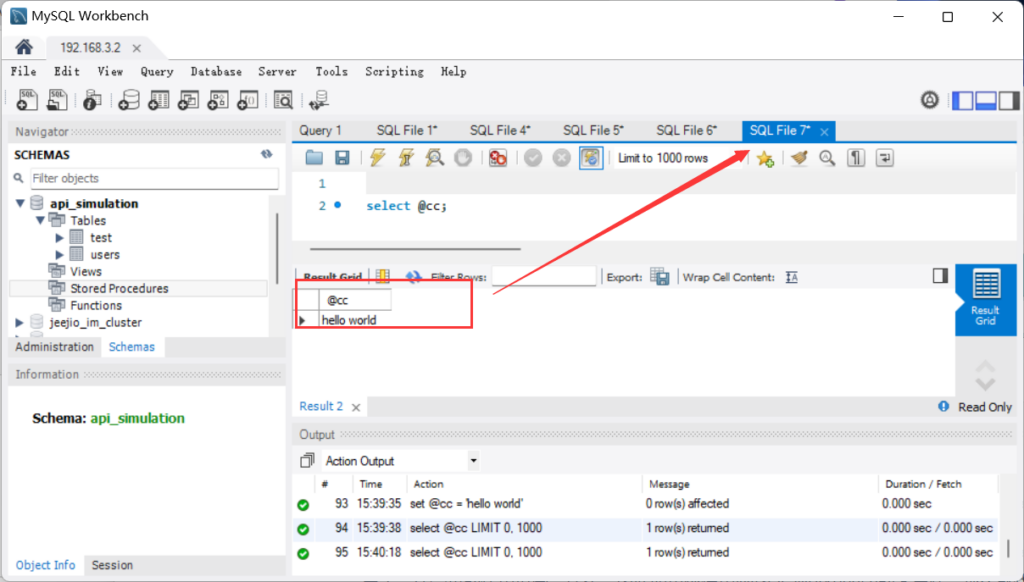
Task: Create a new stored procedure icon
Action: 218,100
